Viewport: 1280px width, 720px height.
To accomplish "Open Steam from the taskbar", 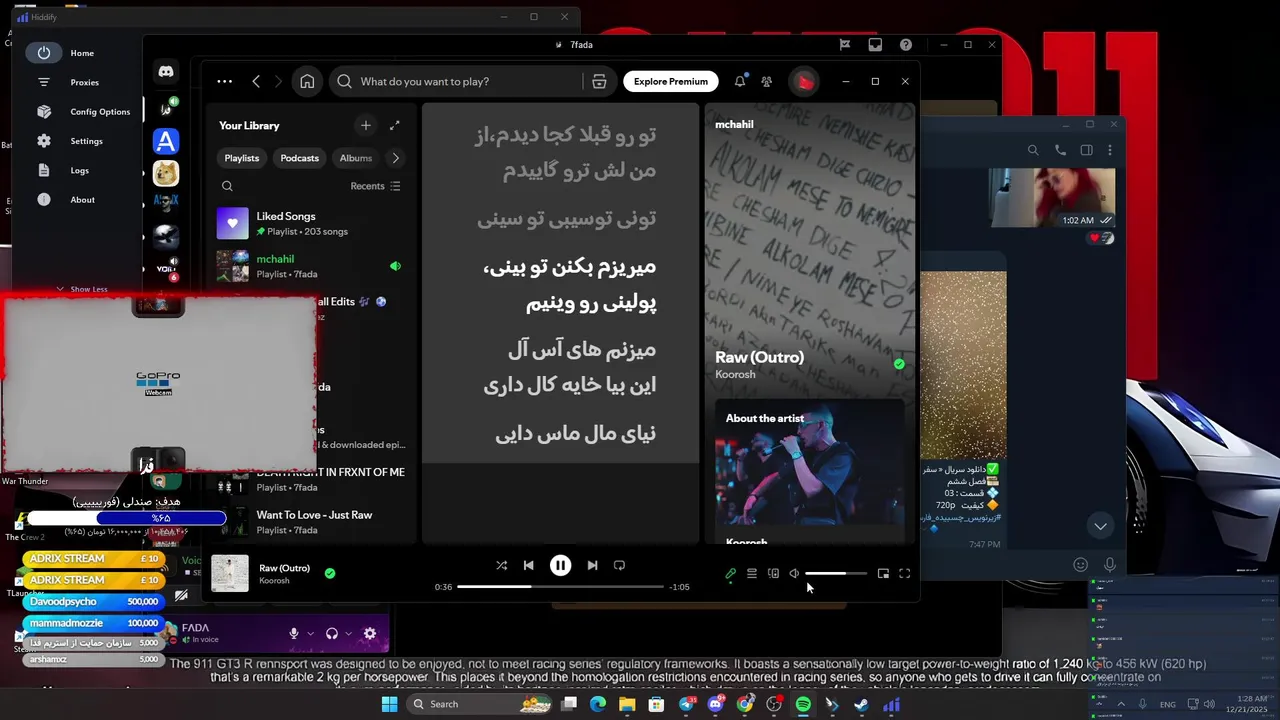I will [x=861, y=704].
